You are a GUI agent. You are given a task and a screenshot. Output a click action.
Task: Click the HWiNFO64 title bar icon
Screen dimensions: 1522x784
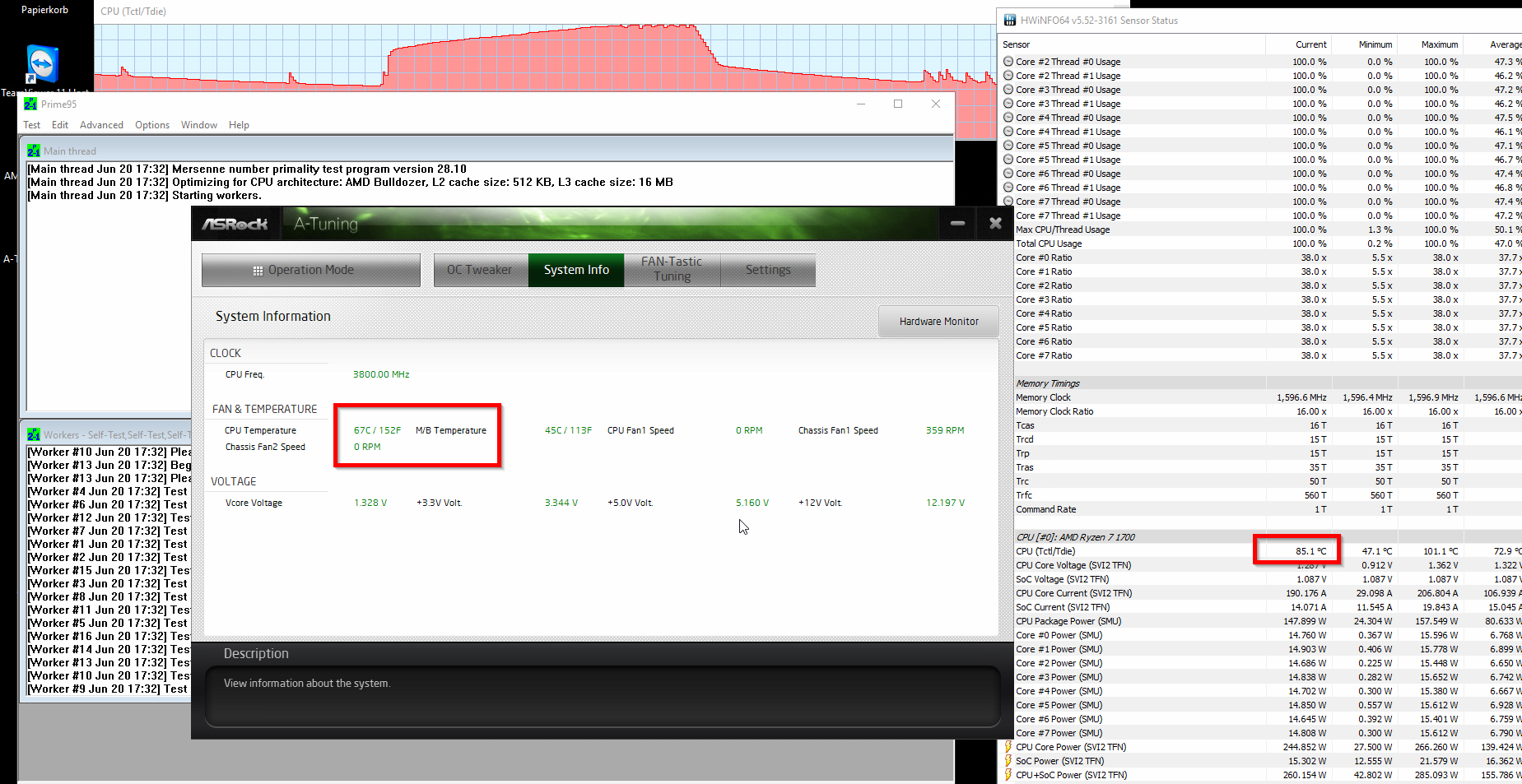1010,20
